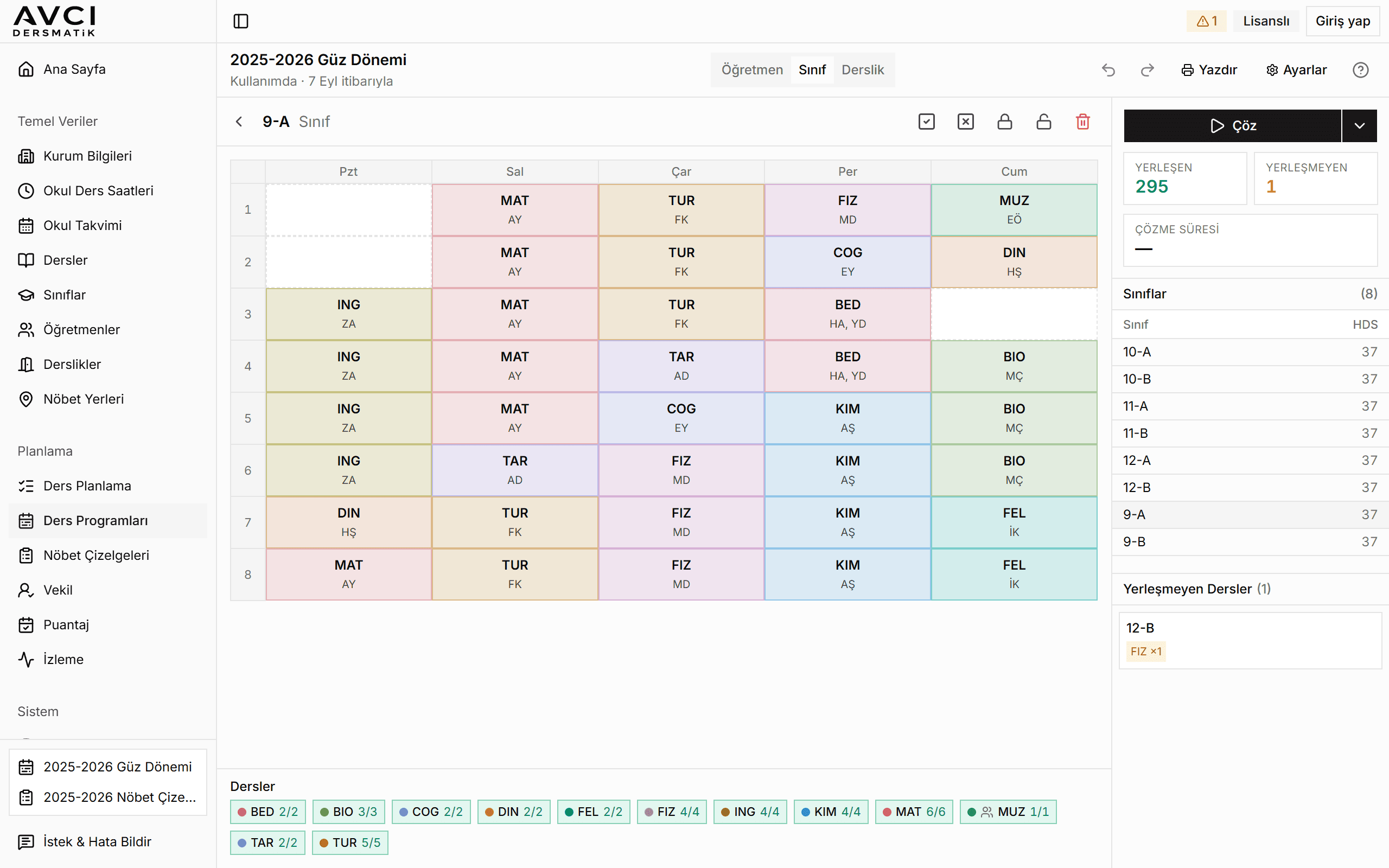The height and width of the screenshot is (868, 1389).
Task: Expand the Çöz dropdown arrow
Action: pyautogui.click(x=1359, y=126)
